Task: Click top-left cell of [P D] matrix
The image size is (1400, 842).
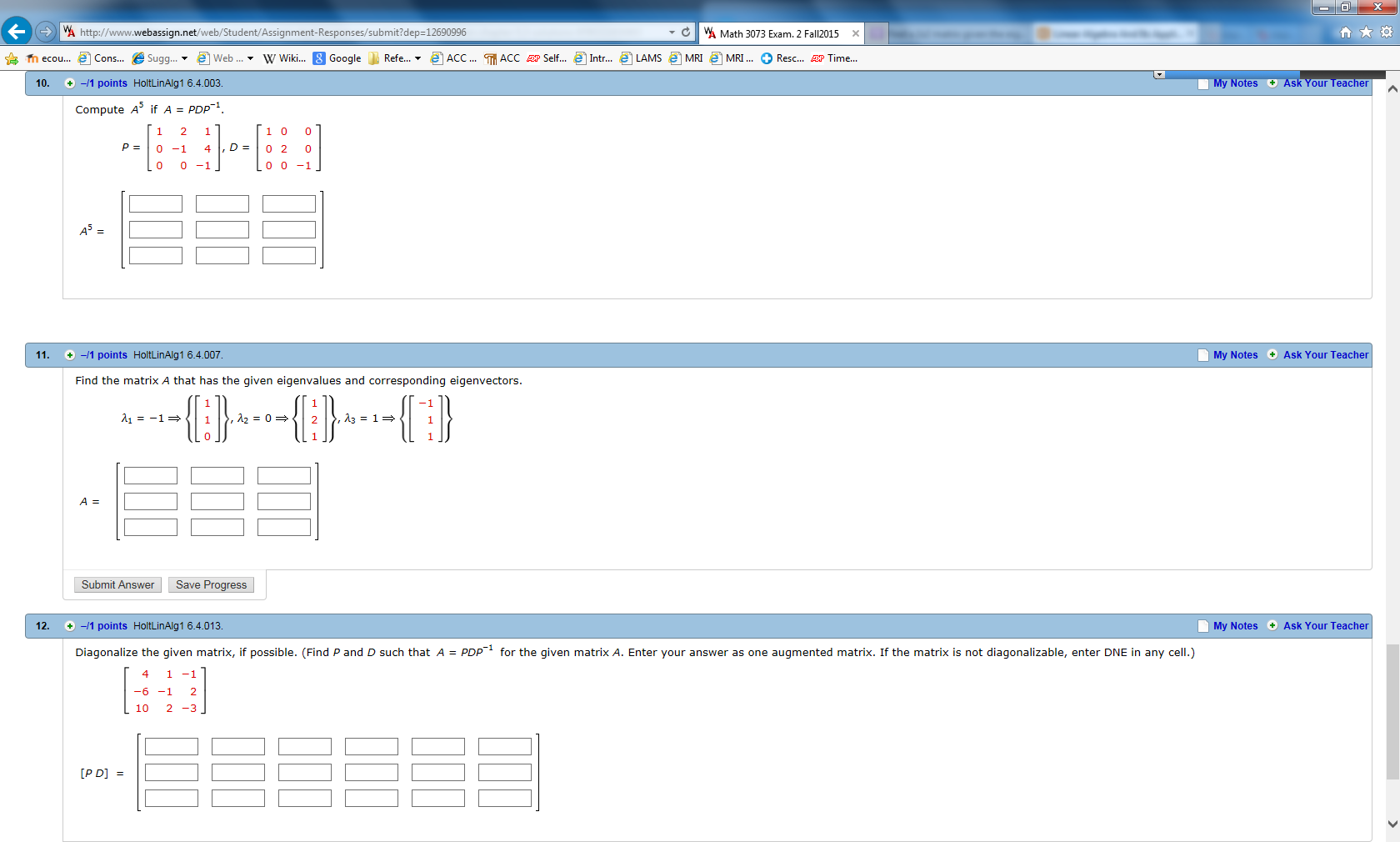Action: (x=172, y=746)
